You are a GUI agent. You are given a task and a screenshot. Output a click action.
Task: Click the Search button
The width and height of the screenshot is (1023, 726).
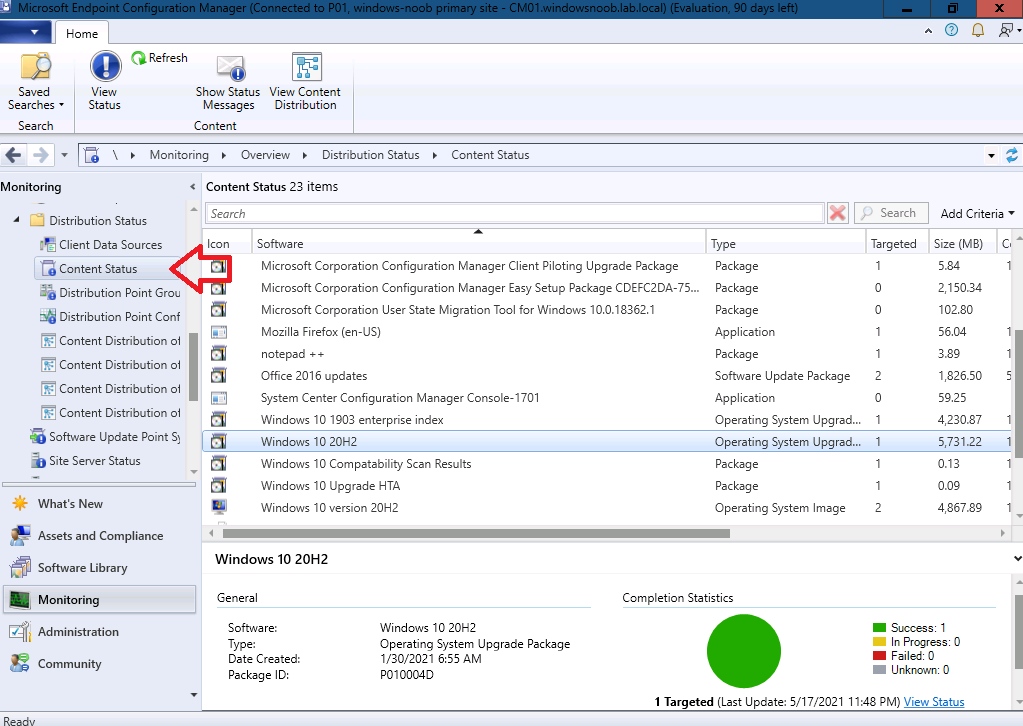[x=891, y=213]
